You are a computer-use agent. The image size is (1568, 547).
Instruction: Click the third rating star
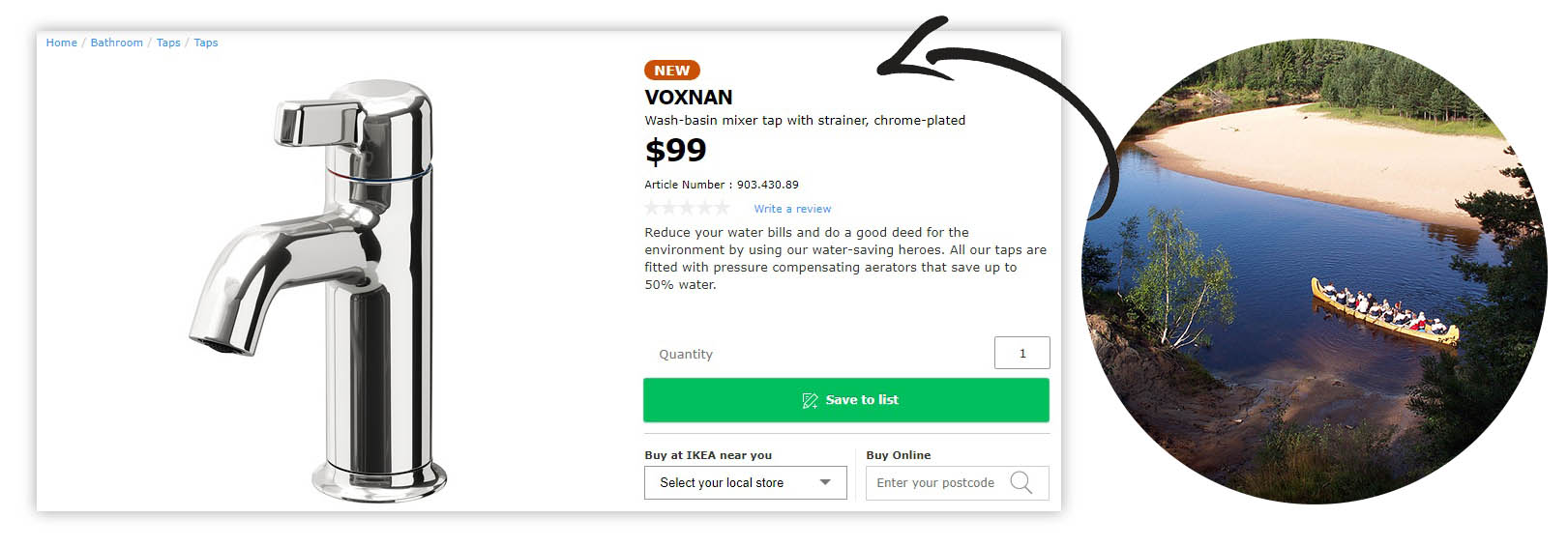pos(687,208)
